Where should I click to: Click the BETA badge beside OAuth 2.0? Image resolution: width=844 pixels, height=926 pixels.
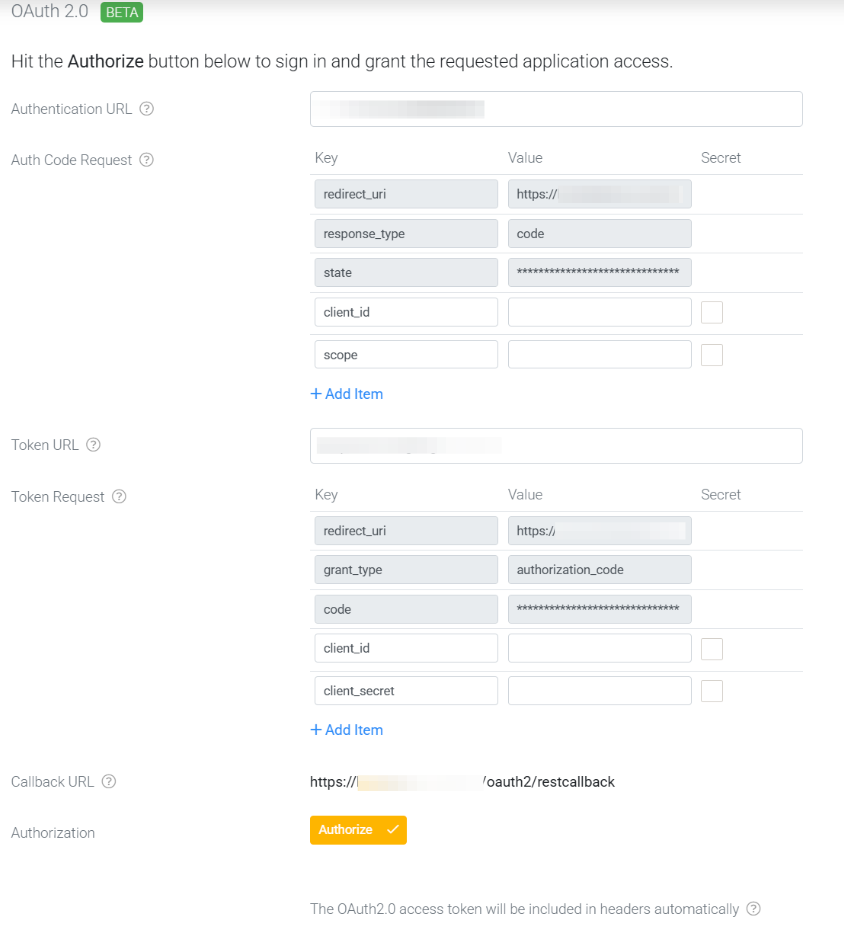click(x=122, y=12)
